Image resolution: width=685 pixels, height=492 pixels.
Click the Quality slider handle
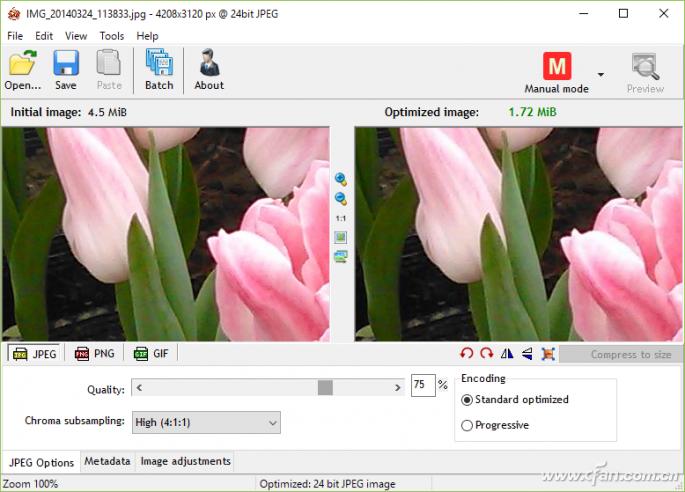click(325, 387)
